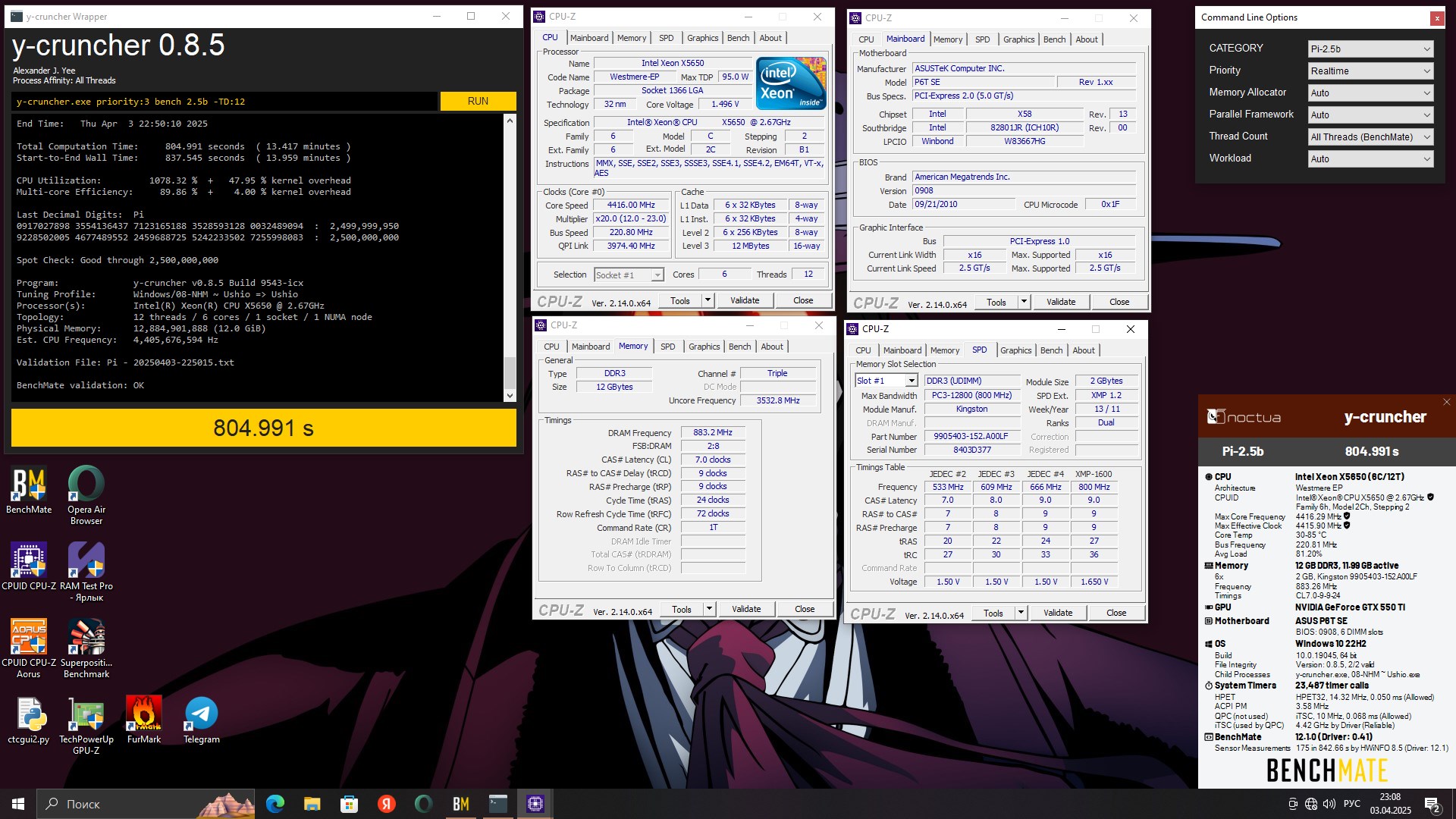The height and width of the screenshot is (819, 1456).
Task: Click the y-cruncher command line field
Action: (224, 102)
